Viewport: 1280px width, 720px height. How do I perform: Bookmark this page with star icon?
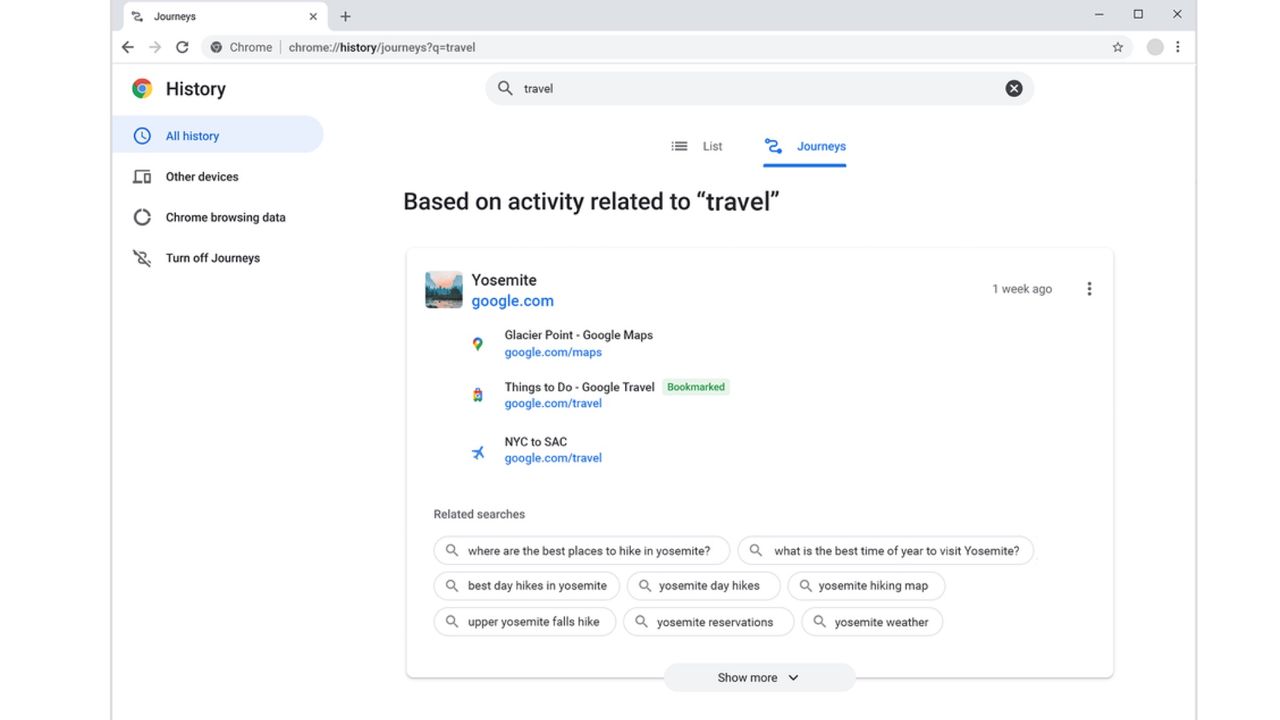(x=1118, y=47)
